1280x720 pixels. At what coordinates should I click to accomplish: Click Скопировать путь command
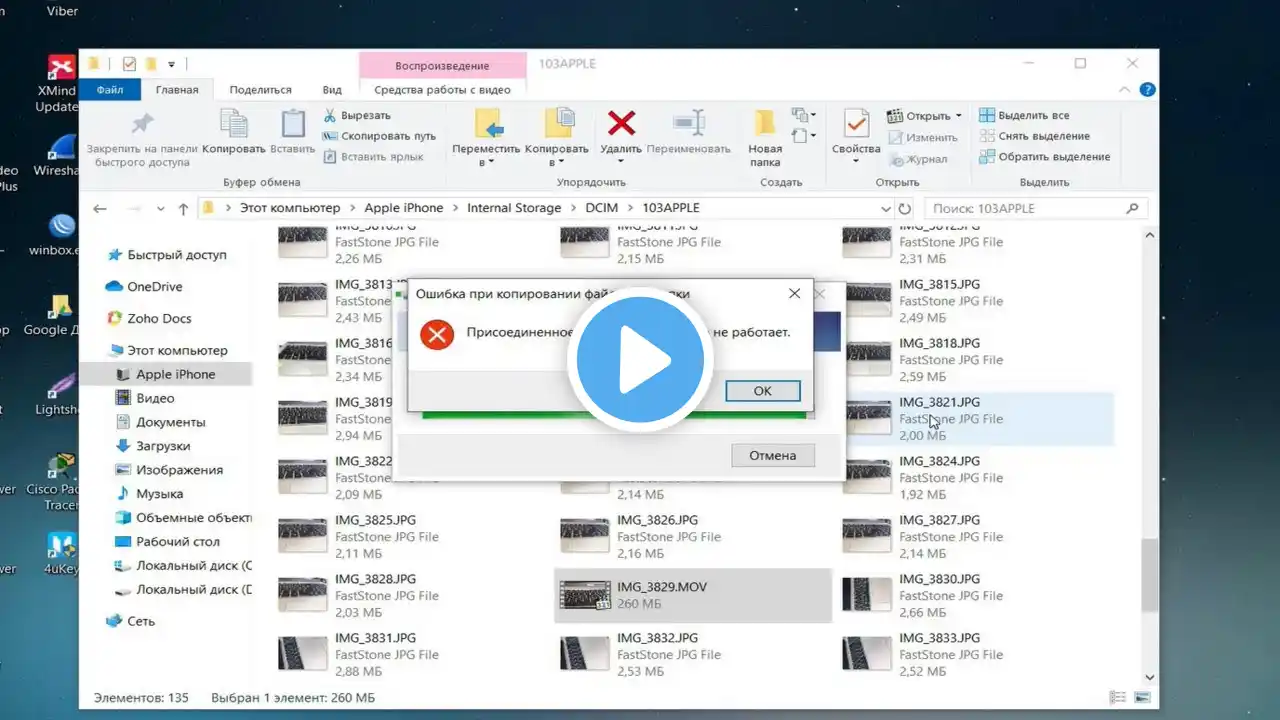(x=379, y=136)
